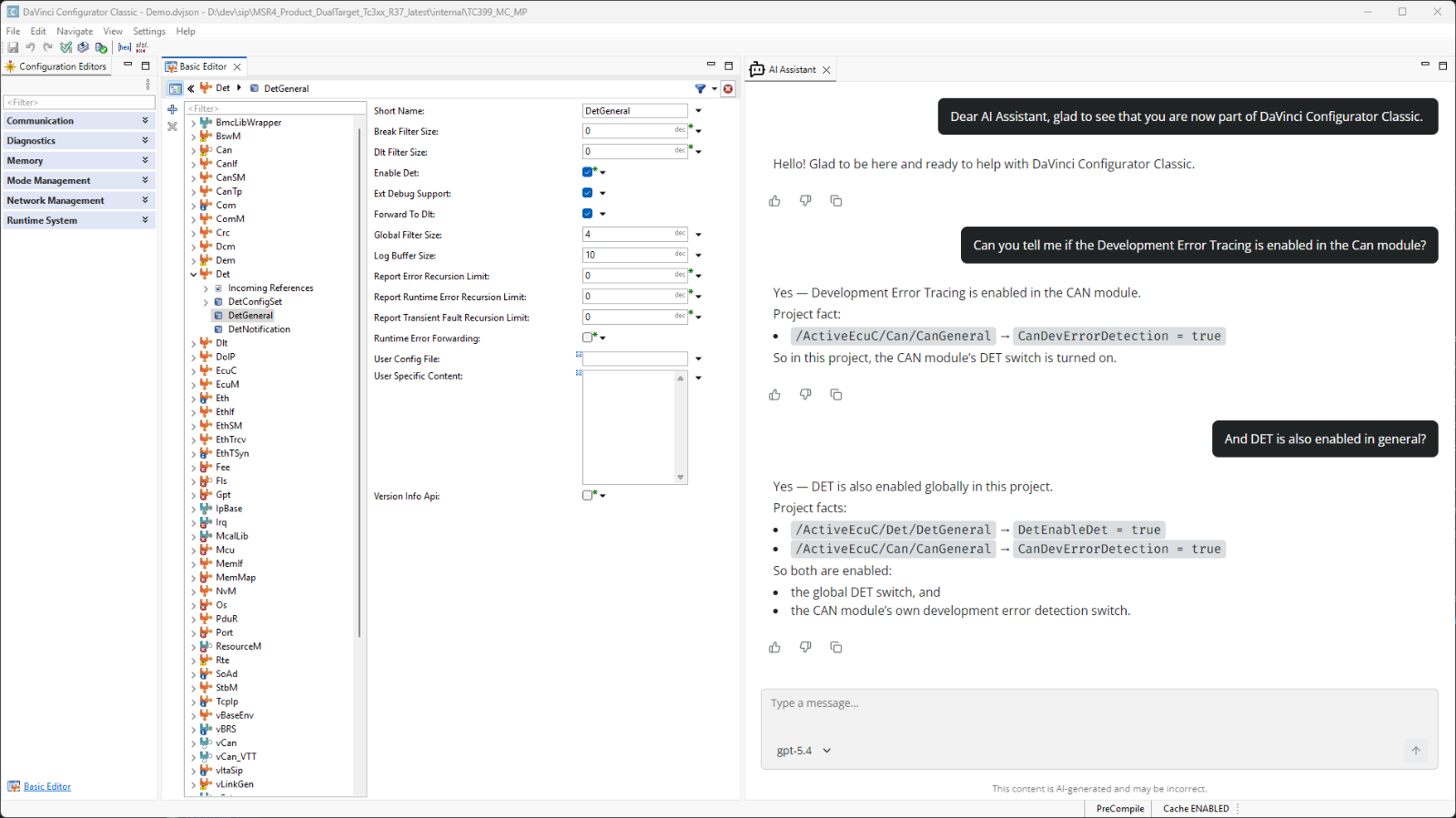Enable the Runtime Error Forwarding checkbox

(588, 338)
